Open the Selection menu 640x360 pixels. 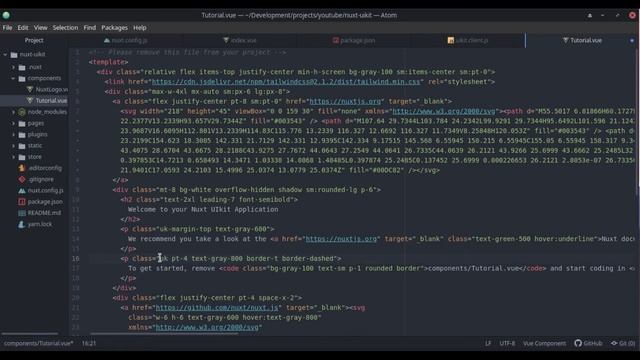pos(65,28)
